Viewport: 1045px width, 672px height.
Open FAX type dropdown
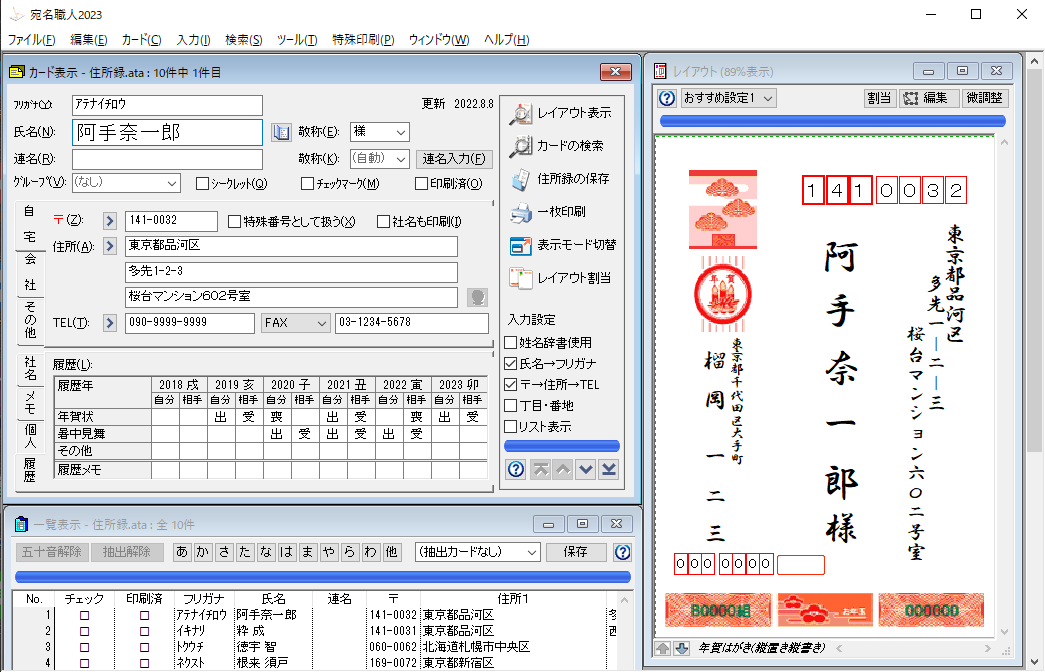[x=295, y=323]
